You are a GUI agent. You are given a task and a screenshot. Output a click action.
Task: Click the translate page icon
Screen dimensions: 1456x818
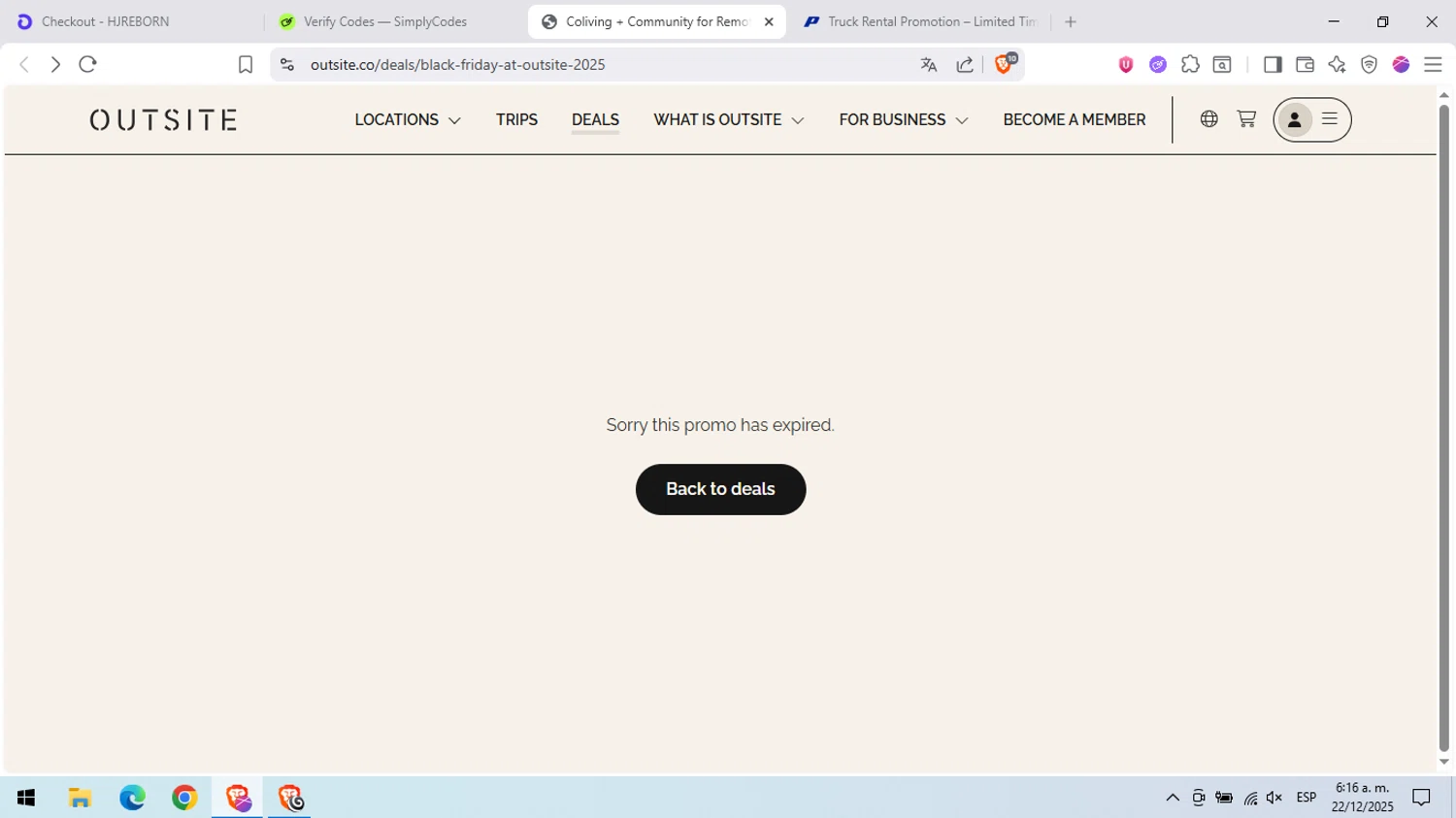pyautogui.click(x=929, y=64)
